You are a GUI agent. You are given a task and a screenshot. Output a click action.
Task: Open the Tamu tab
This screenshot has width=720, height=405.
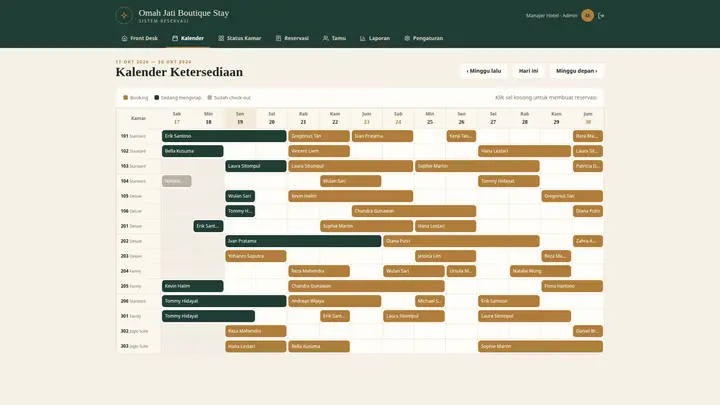pyautogui.click(x=334, y=38)
